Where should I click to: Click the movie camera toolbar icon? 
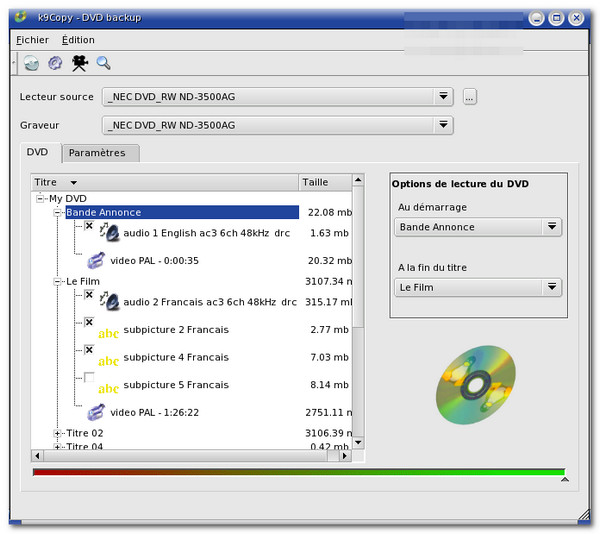click(80, 63)
